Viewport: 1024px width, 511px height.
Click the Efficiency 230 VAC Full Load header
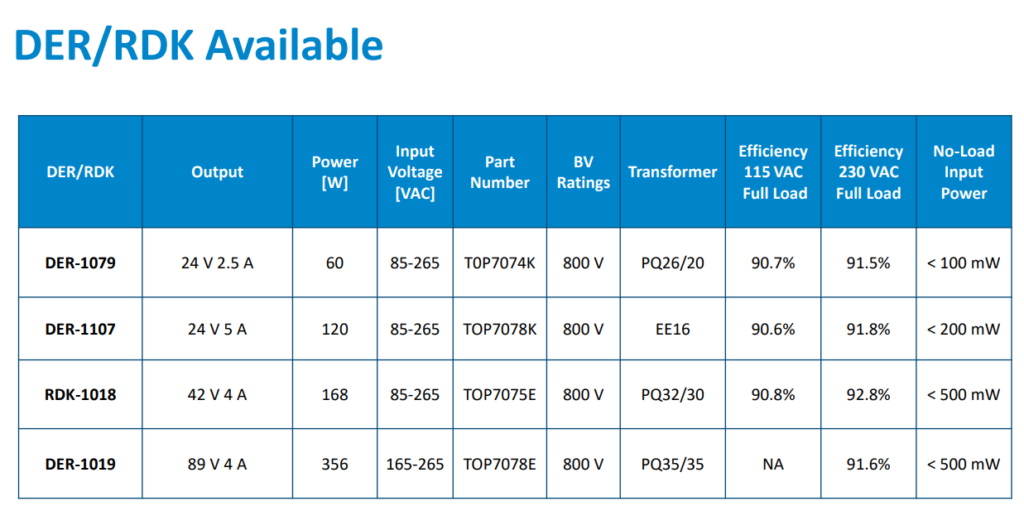[868, 172]
